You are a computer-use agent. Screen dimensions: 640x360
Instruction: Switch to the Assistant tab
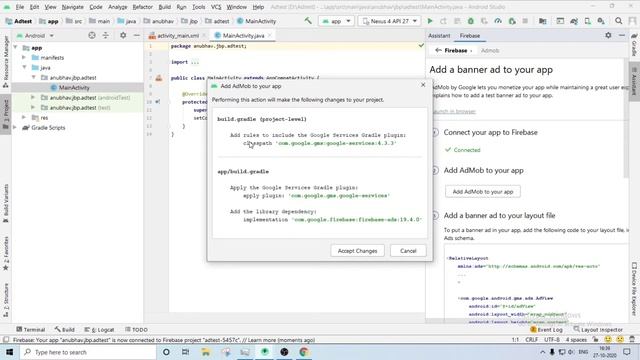pyautogui.click(x=439, y=36)
